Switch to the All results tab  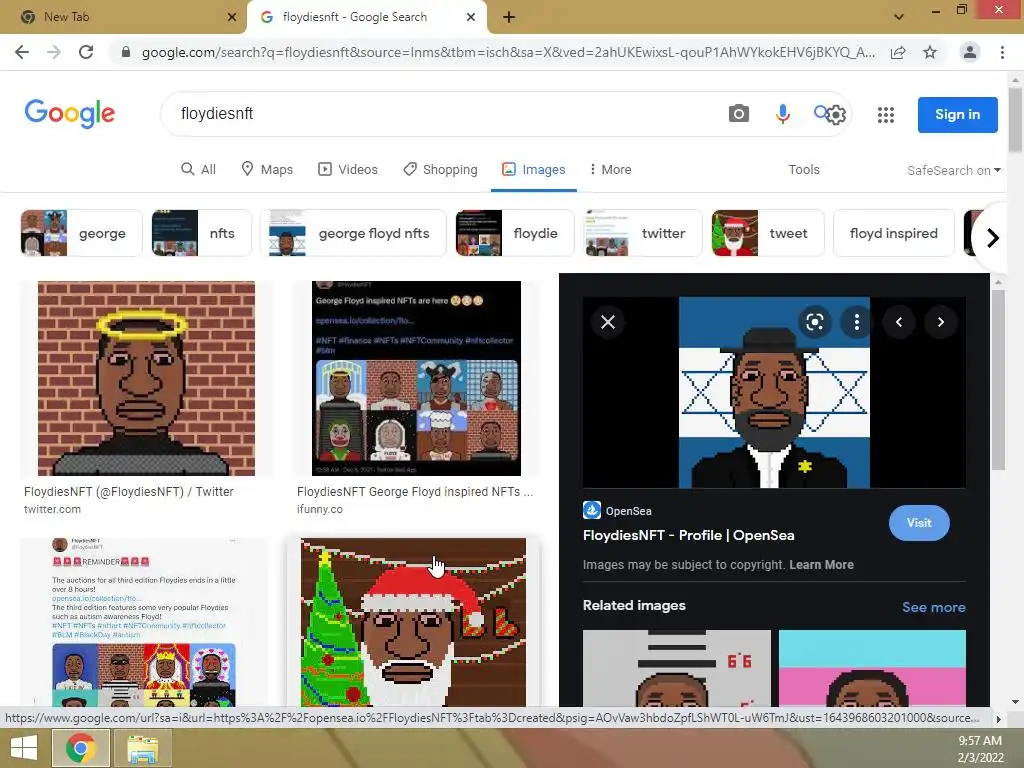coord(199,169)
